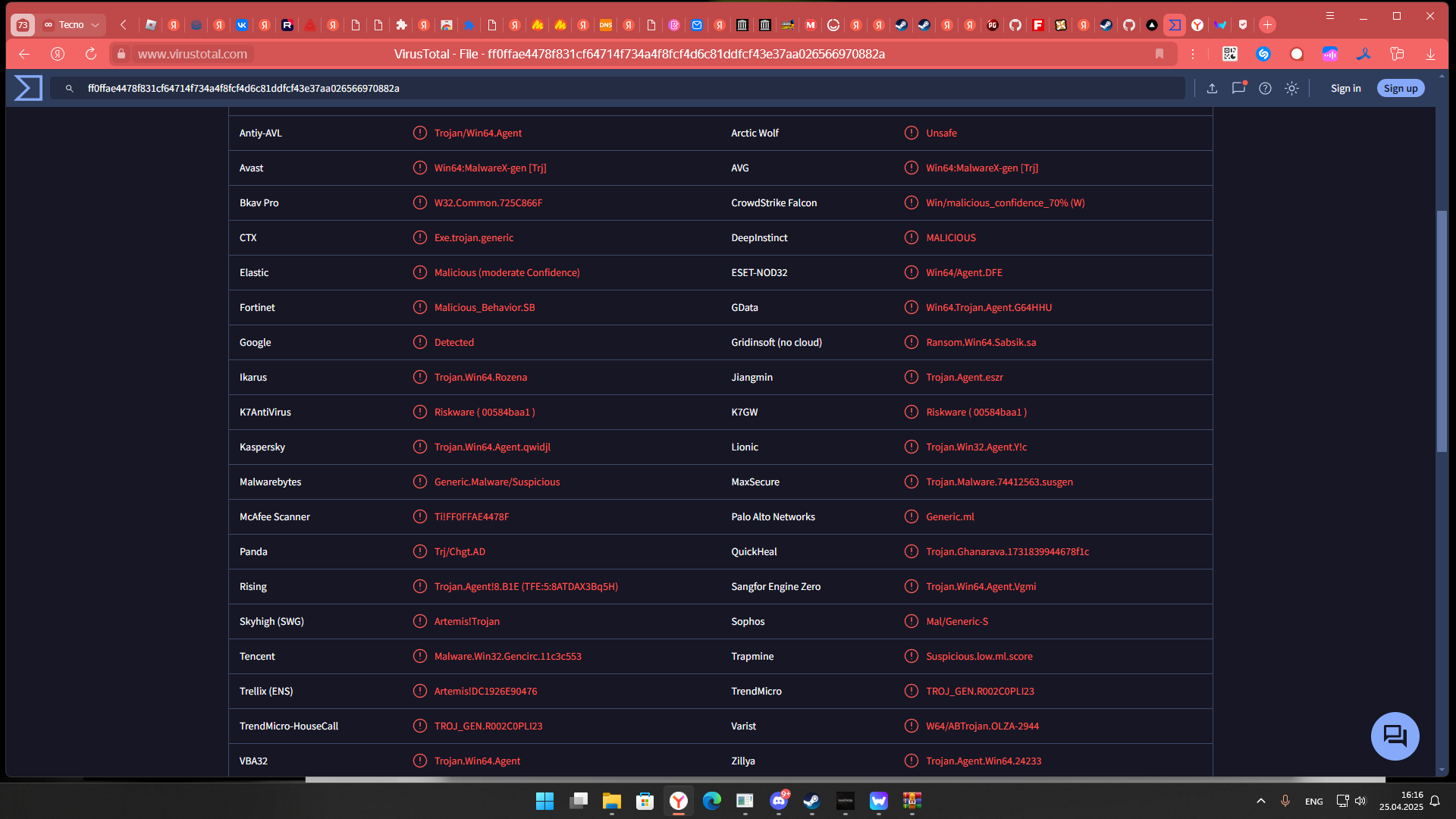Go back using the browser back arrow
This screenshot has width=1456, height=819.
24,54
